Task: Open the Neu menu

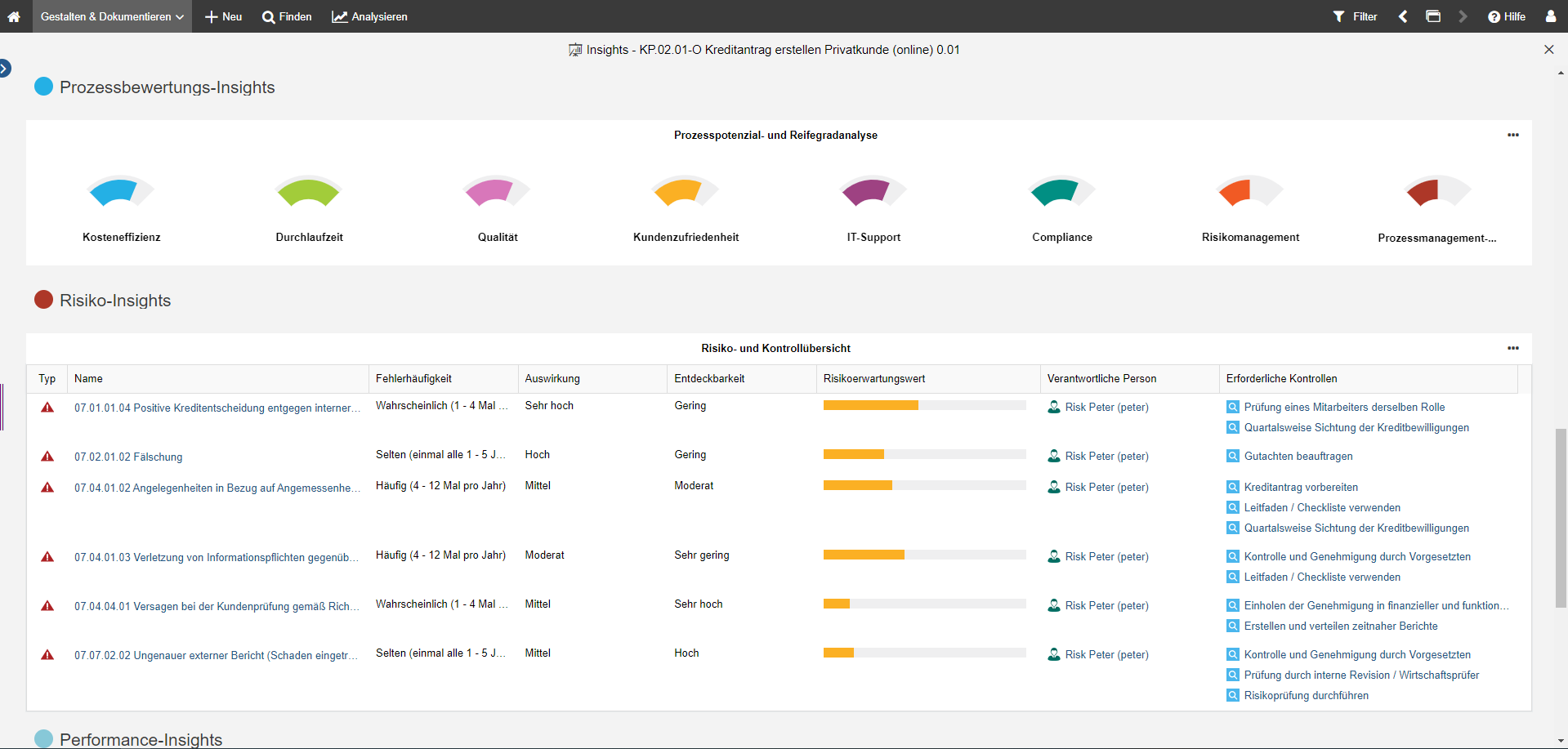Action: tap(223, 16)
